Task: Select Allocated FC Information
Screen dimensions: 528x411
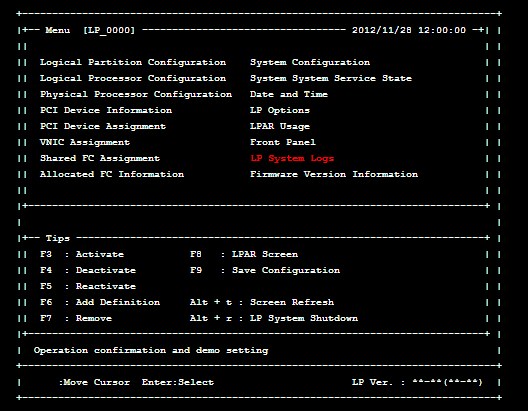Action: click(x=112, y=174)
